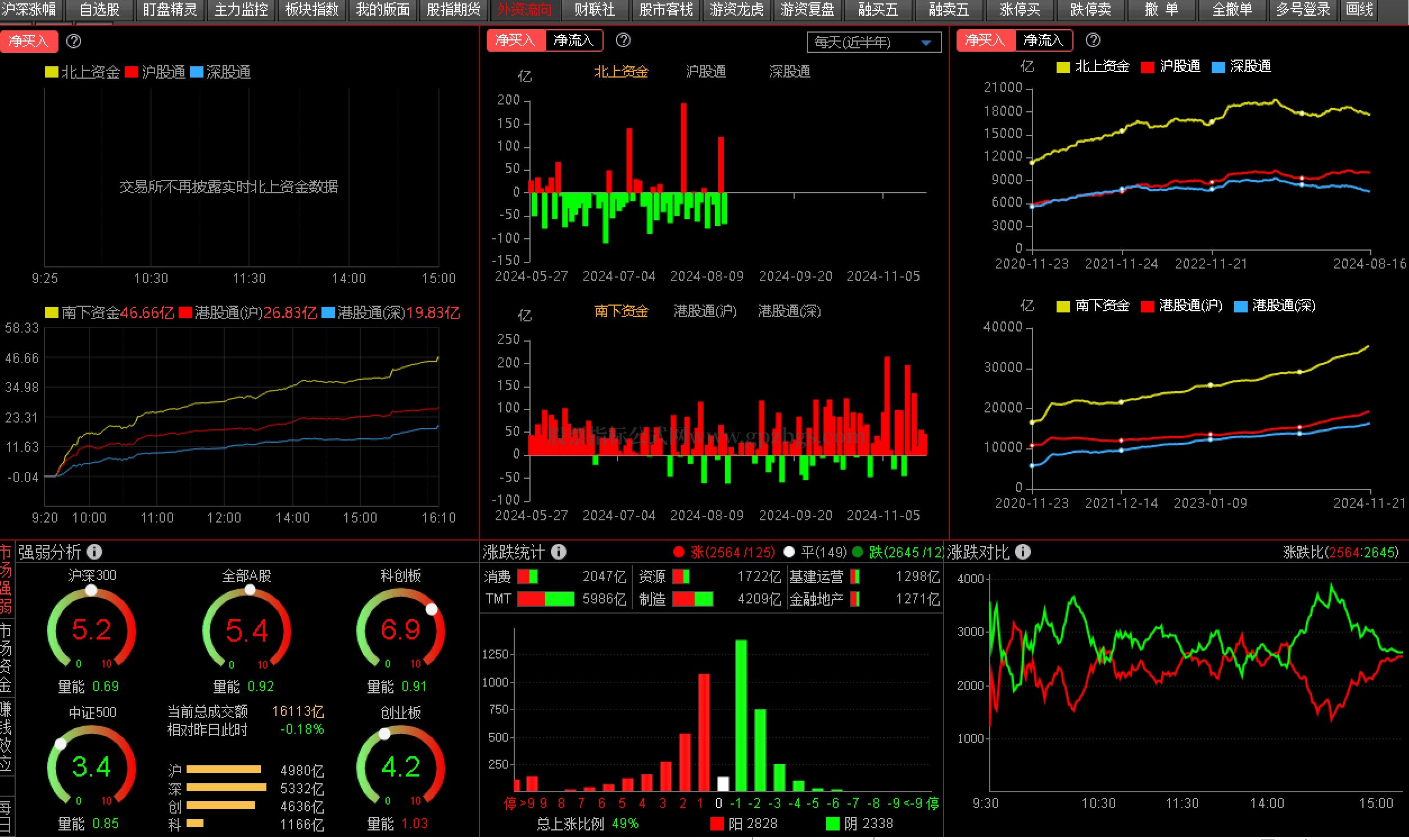
Task: Switch right panel to 净流入
Action: point(1043,40)
